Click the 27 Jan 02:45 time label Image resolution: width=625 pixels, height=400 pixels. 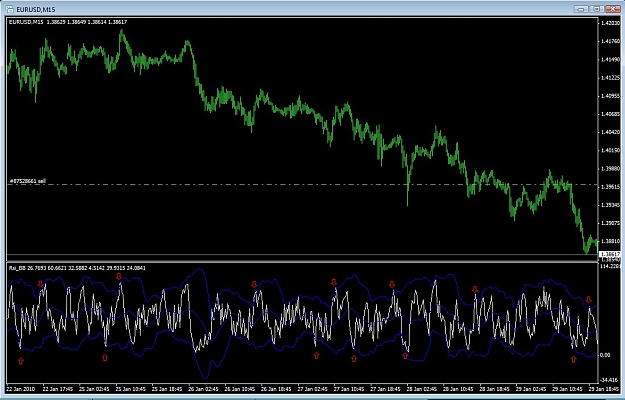(312, 389)
